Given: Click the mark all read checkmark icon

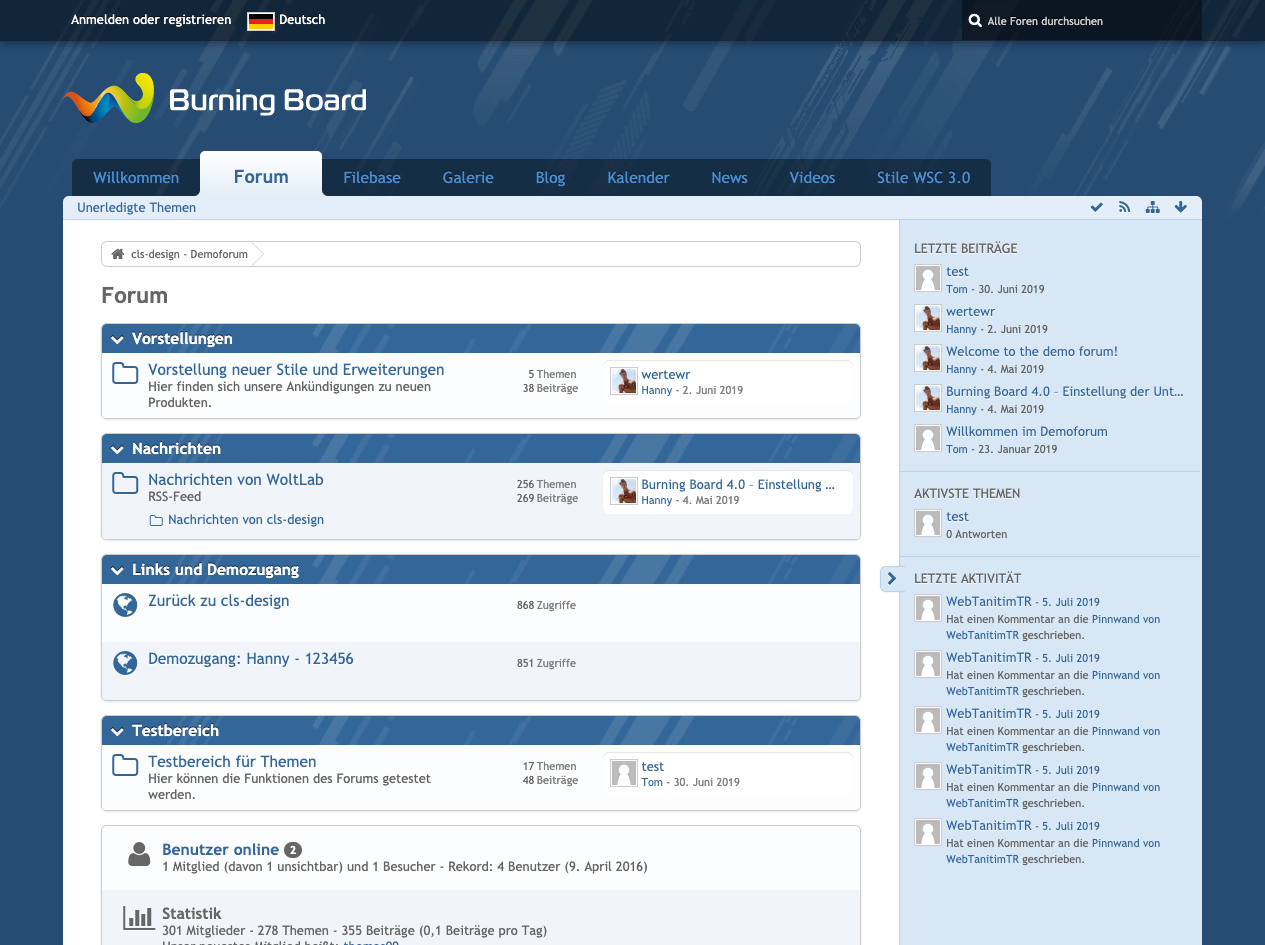Looking at the screenshot, I should click(x=1096, y=207).
